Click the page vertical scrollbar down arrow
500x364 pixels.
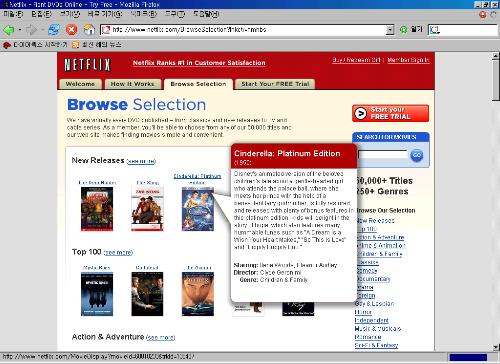496,347
